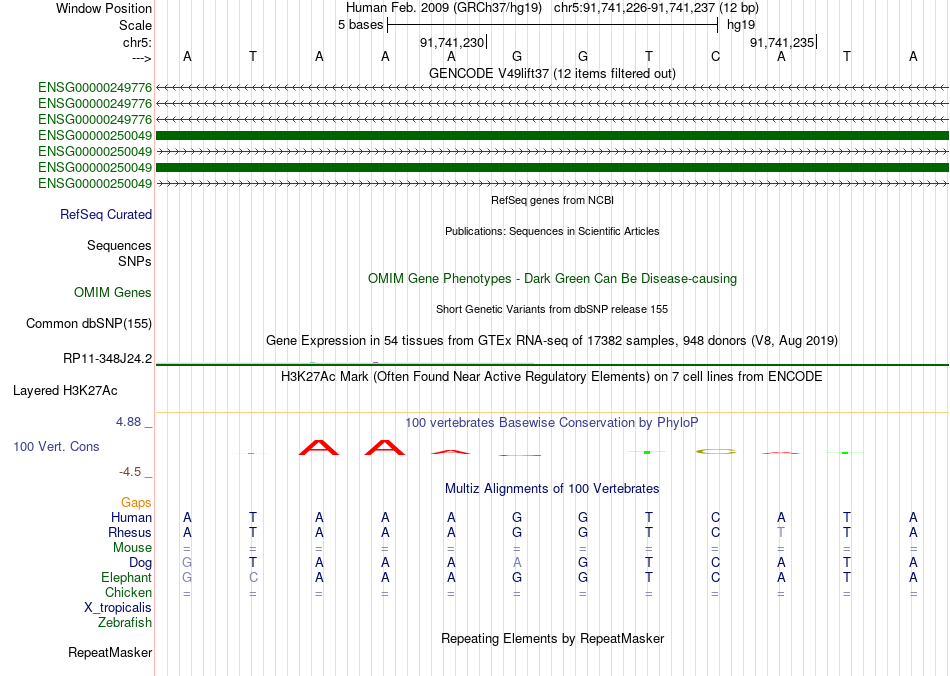This screenshot has width=950, height=676.
Task: Select the Scale track label
Action: coord(135,25)
